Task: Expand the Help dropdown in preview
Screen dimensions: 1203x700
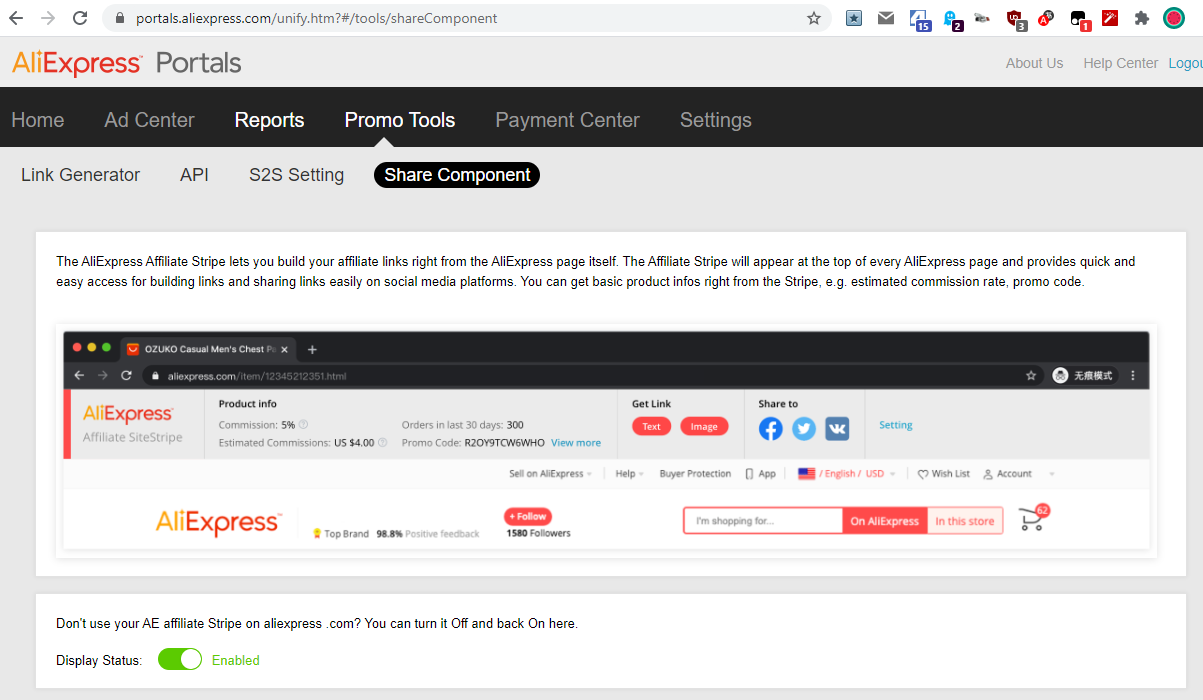Action: 629,474
